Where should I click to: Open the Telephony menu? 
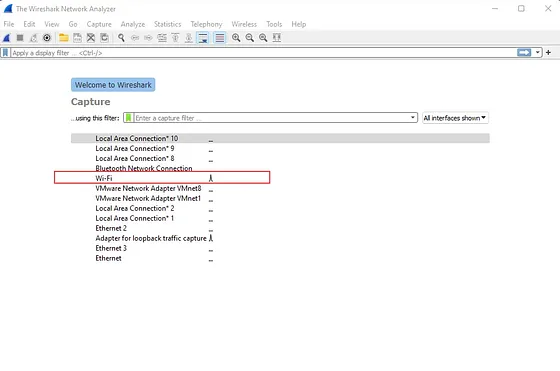pos(206,24)
